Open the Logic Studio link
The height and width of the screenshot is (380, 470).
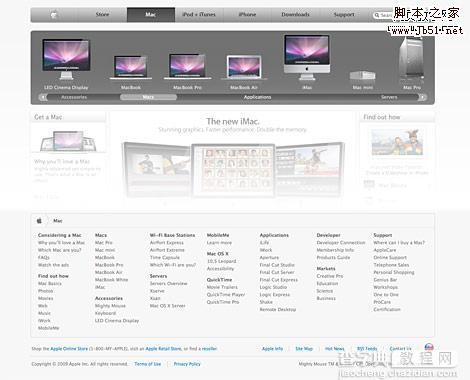(x=273, y=287)
